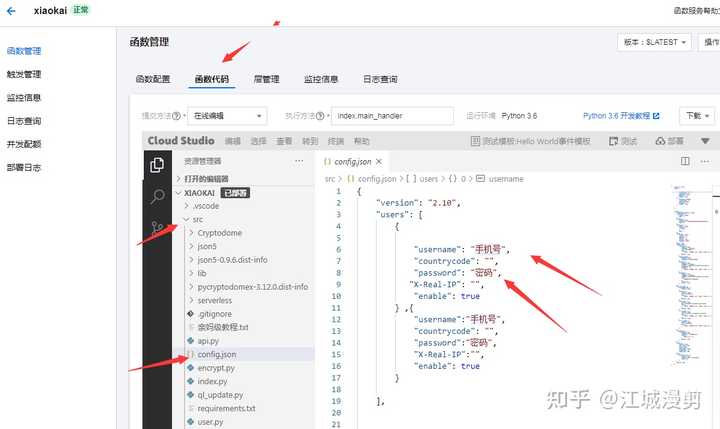Open the 版本: $LATEST version dropdown

coord(654,42)
